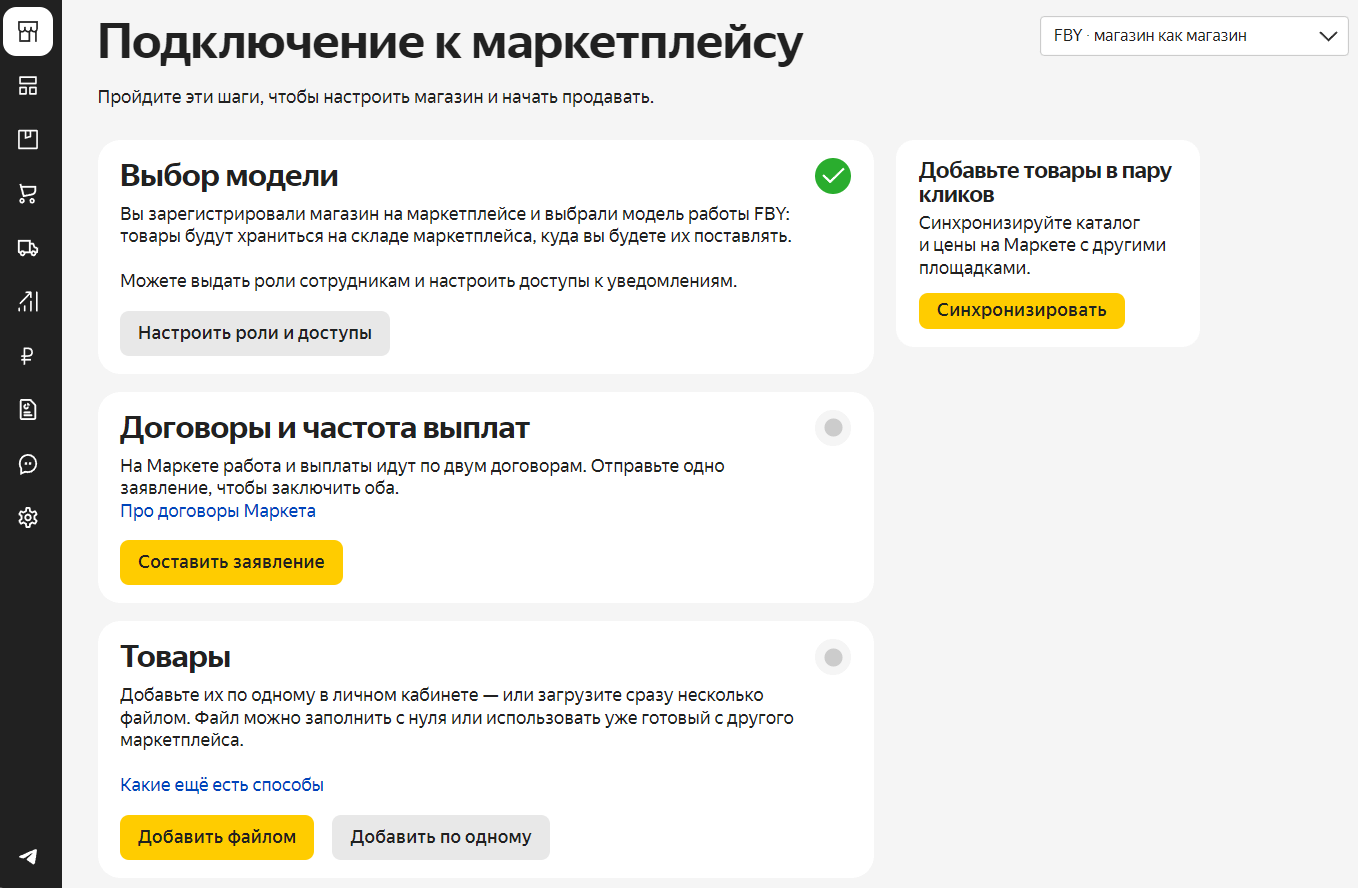Image resolution: width=1358 pixels, height=888 pixels.
Task: Click Составить заявление button
Action: click(x=231, y=562)
